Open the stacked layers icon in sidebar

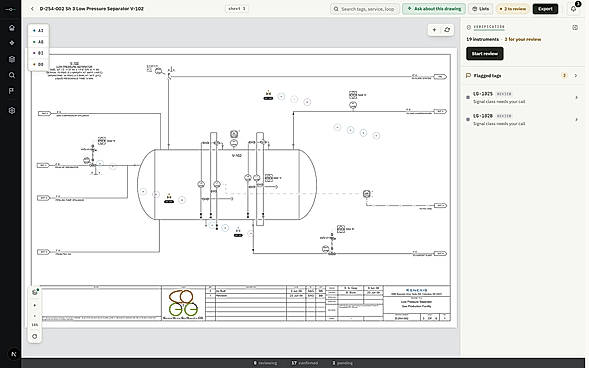pos(12,59)
